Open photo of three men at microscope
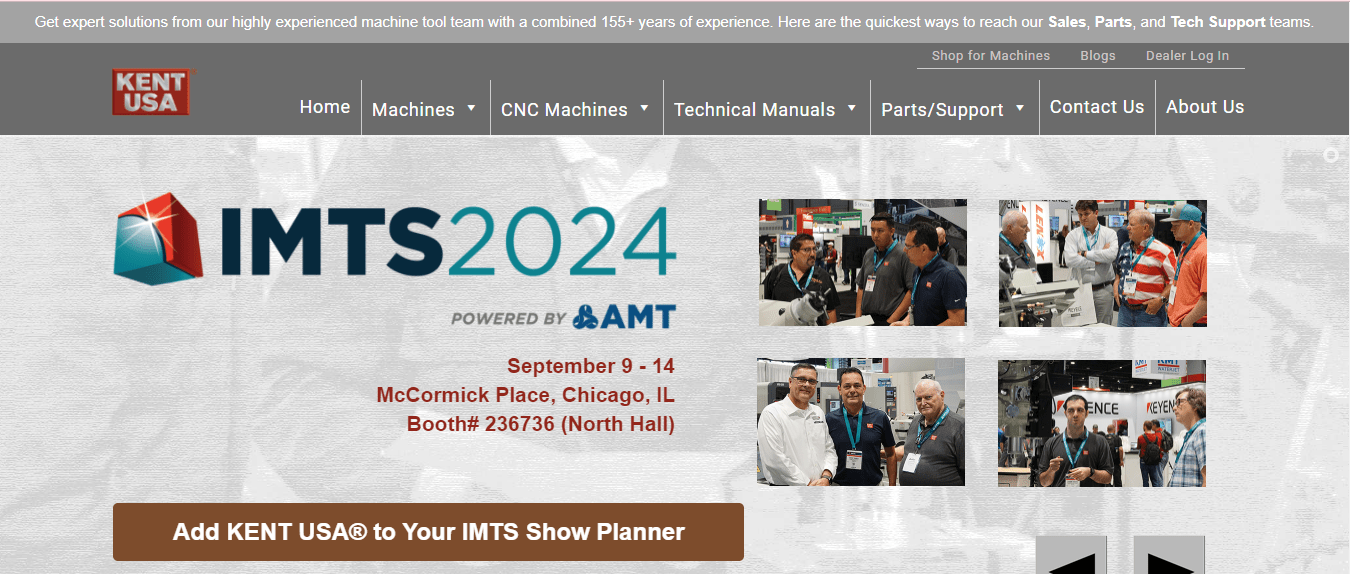Image resolution: width=1350 pixels, height=574 pixels. pos(863,262)
